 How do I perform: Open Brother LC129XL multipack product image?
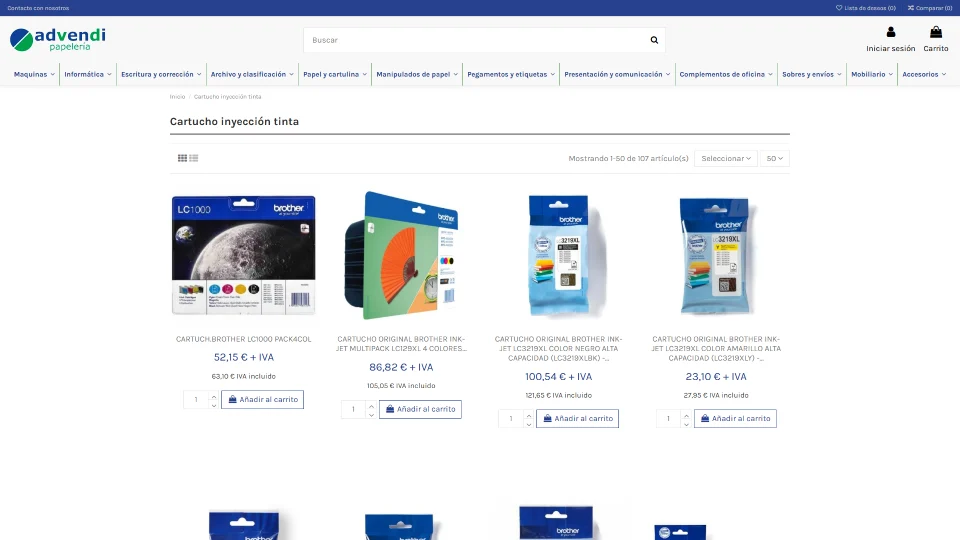point(401,255)
